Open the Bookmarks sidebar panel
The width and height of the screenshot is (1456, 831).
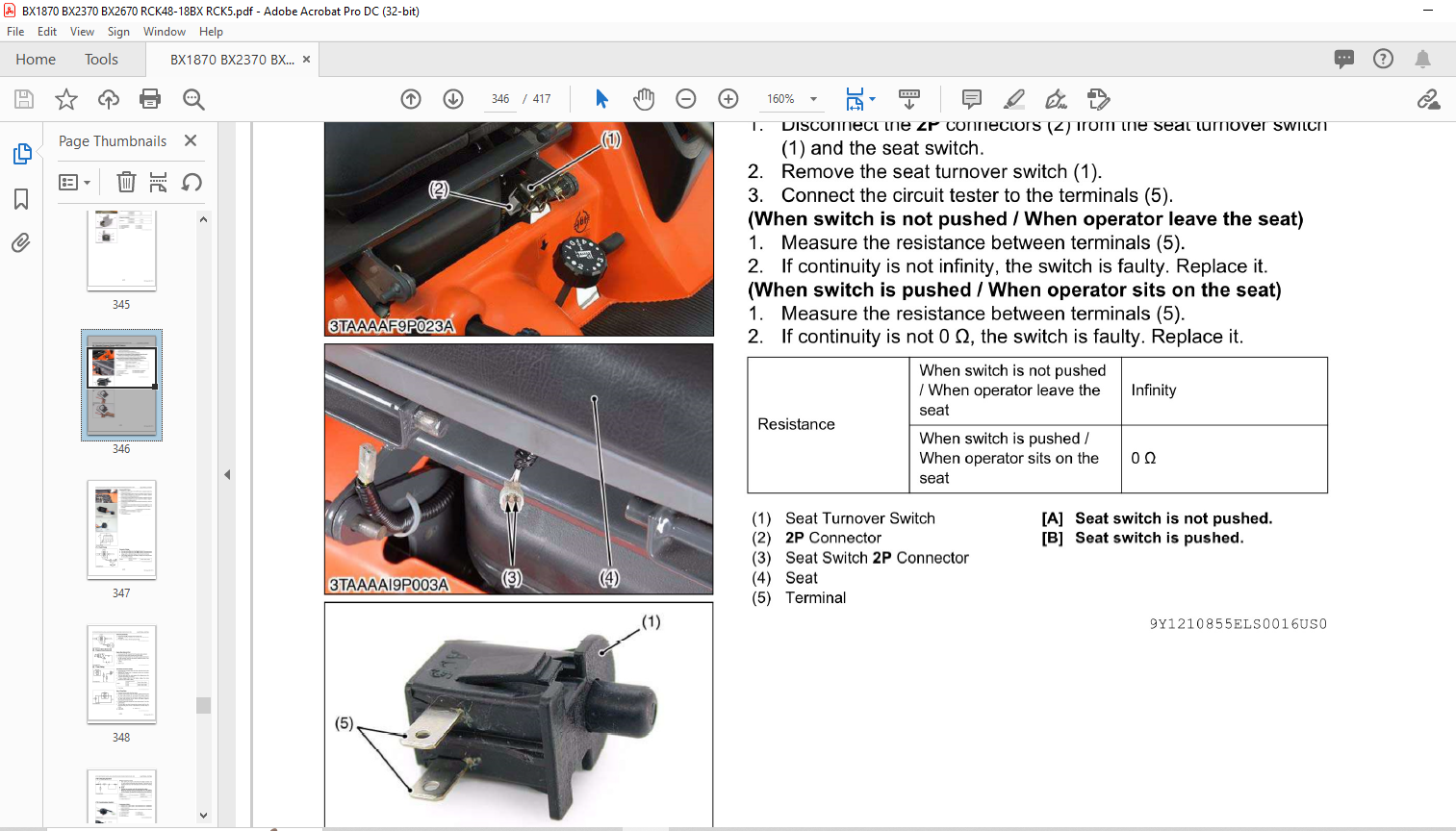[21, 199]
